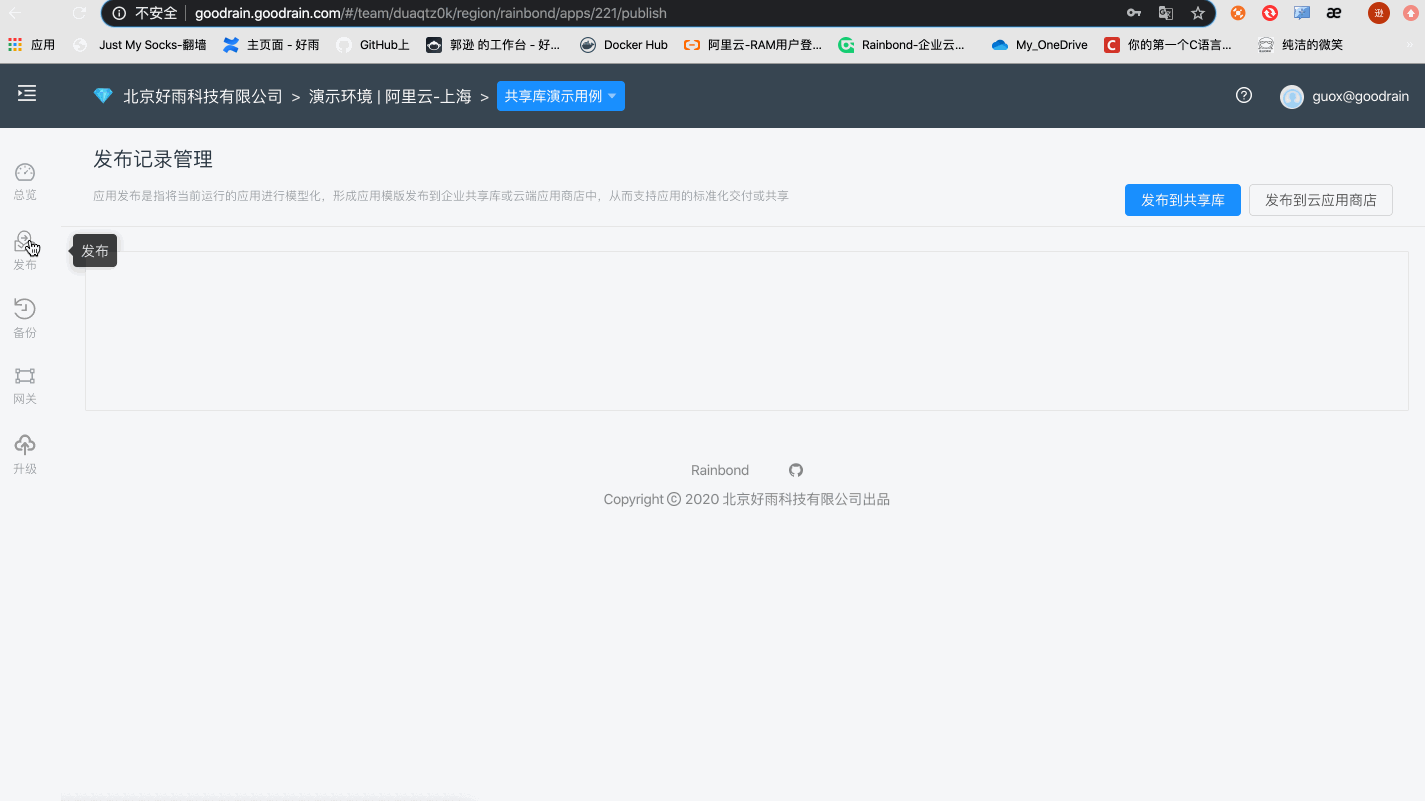Click the orange browser extension icon
The height and width of the screenshot is (801, 1425).
tap(1238, 13)
